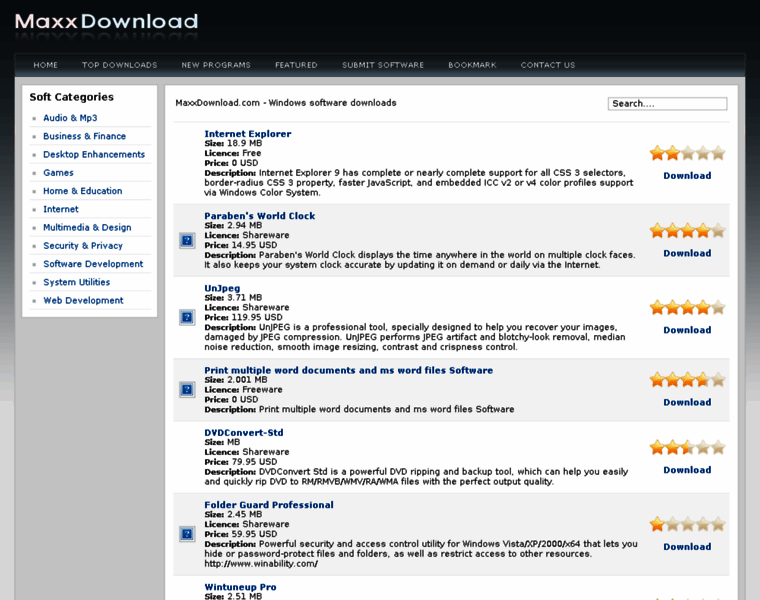
Task: Download Internet Explorer
Action: tap(687, 176)
